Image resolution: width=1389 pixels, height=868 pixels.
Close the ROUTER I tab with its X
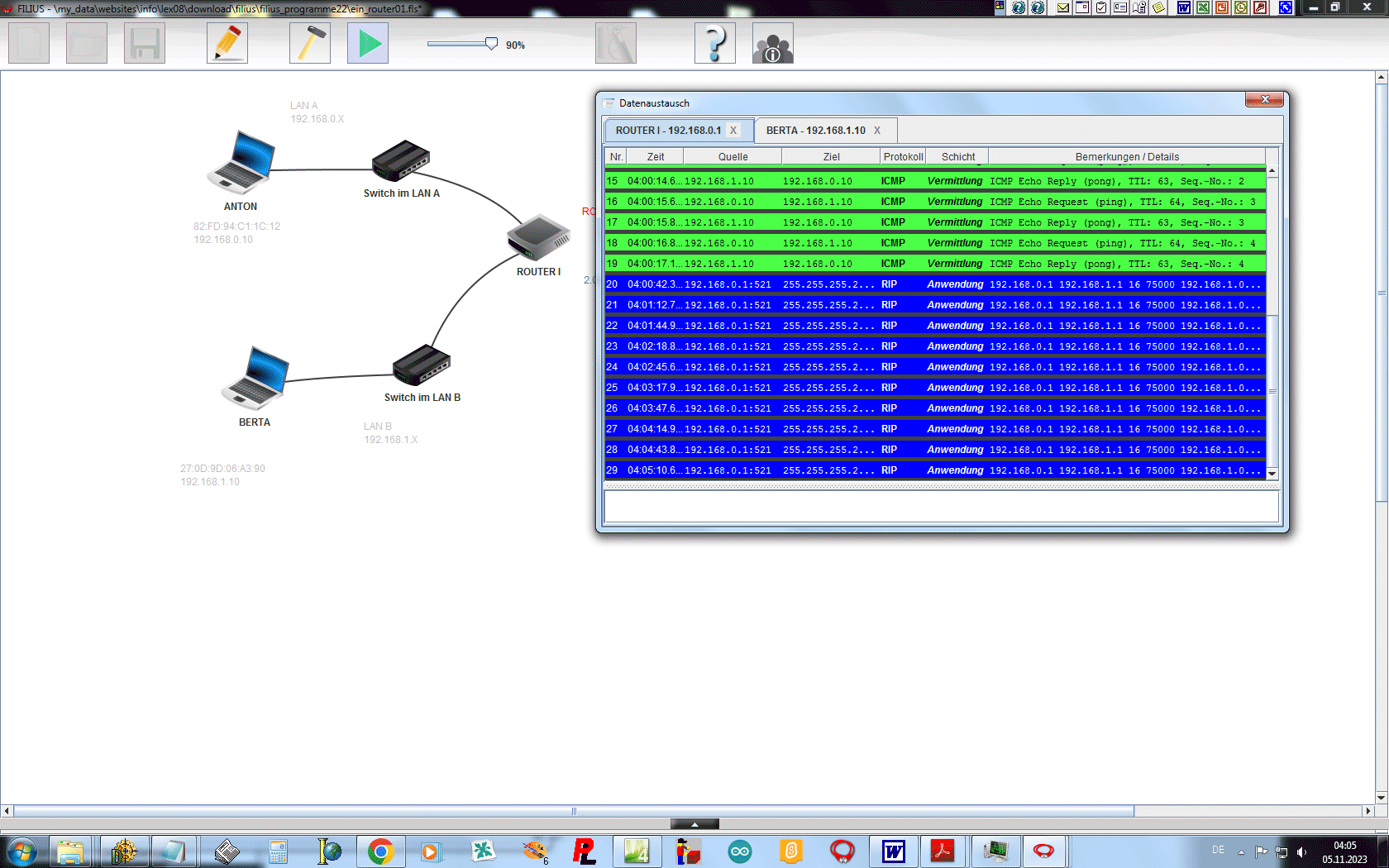coord(733,131)
